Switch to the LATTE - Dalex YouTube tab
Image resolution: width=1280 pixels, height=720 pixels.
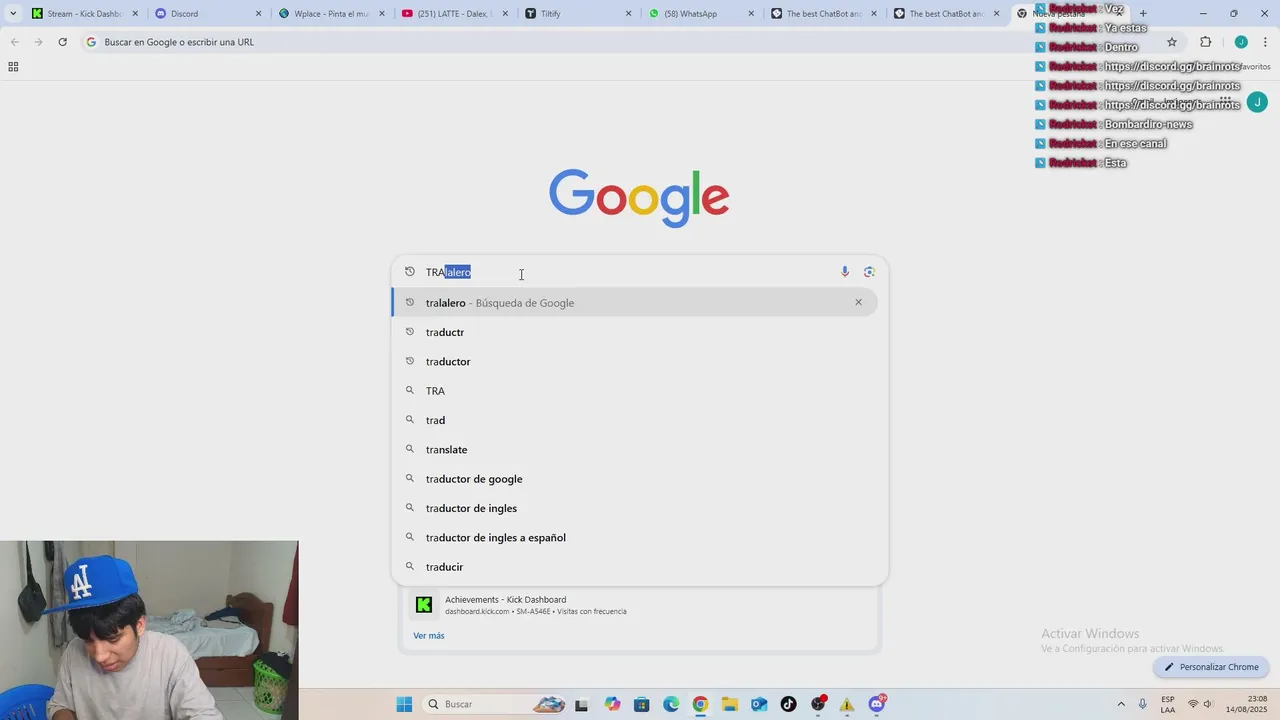pyautogui.click(x=453, y=14)
